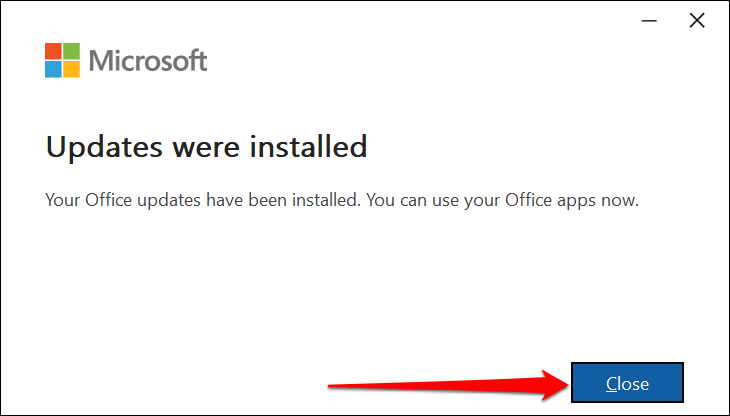This screenshot has height=416, width=730.
Task: Click the blue Close button
Action: click(627, 384)
